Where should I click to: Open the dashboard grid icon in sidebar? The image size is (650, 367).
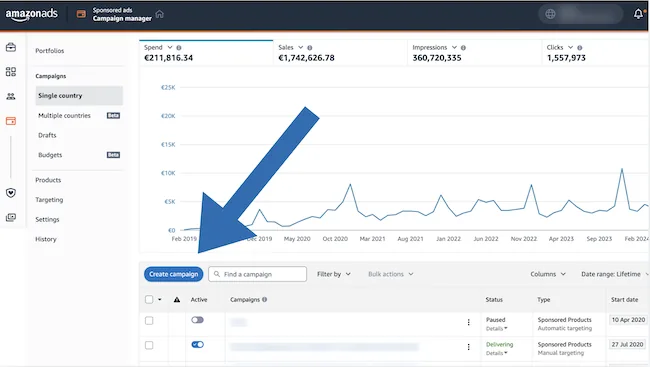pos(11,72)
